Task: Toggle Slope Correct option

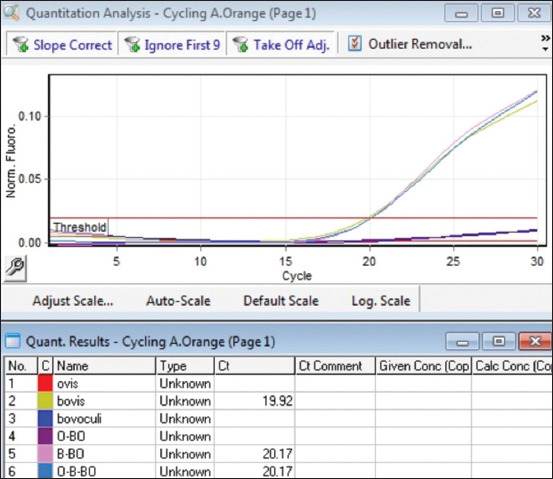Action: [62, 44]
